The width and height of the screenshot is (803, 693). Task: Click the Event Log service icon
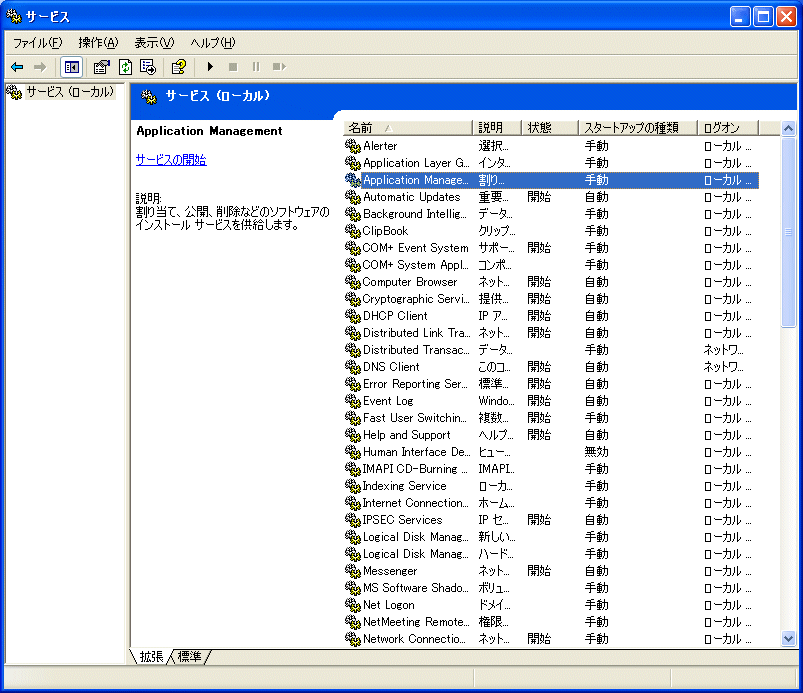tap(353, 401)
